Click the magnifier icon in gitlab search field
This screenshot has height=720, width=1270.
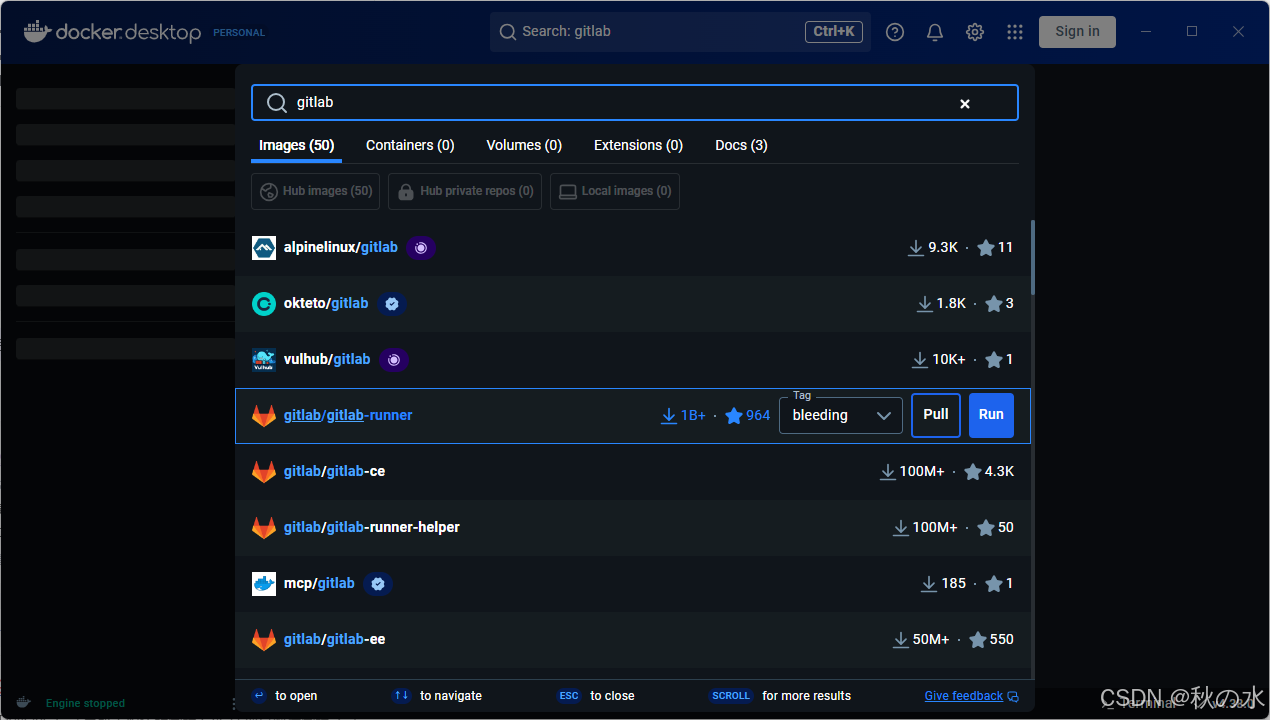277,103
